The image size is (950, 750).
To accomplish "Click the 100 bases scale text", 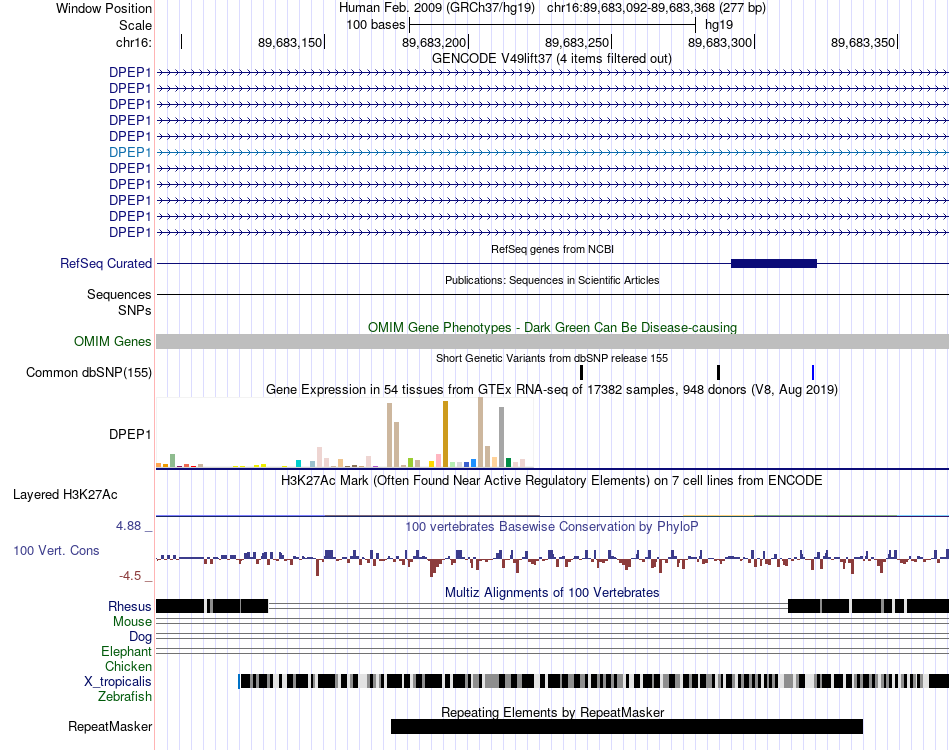I will (x=376, y=25).
